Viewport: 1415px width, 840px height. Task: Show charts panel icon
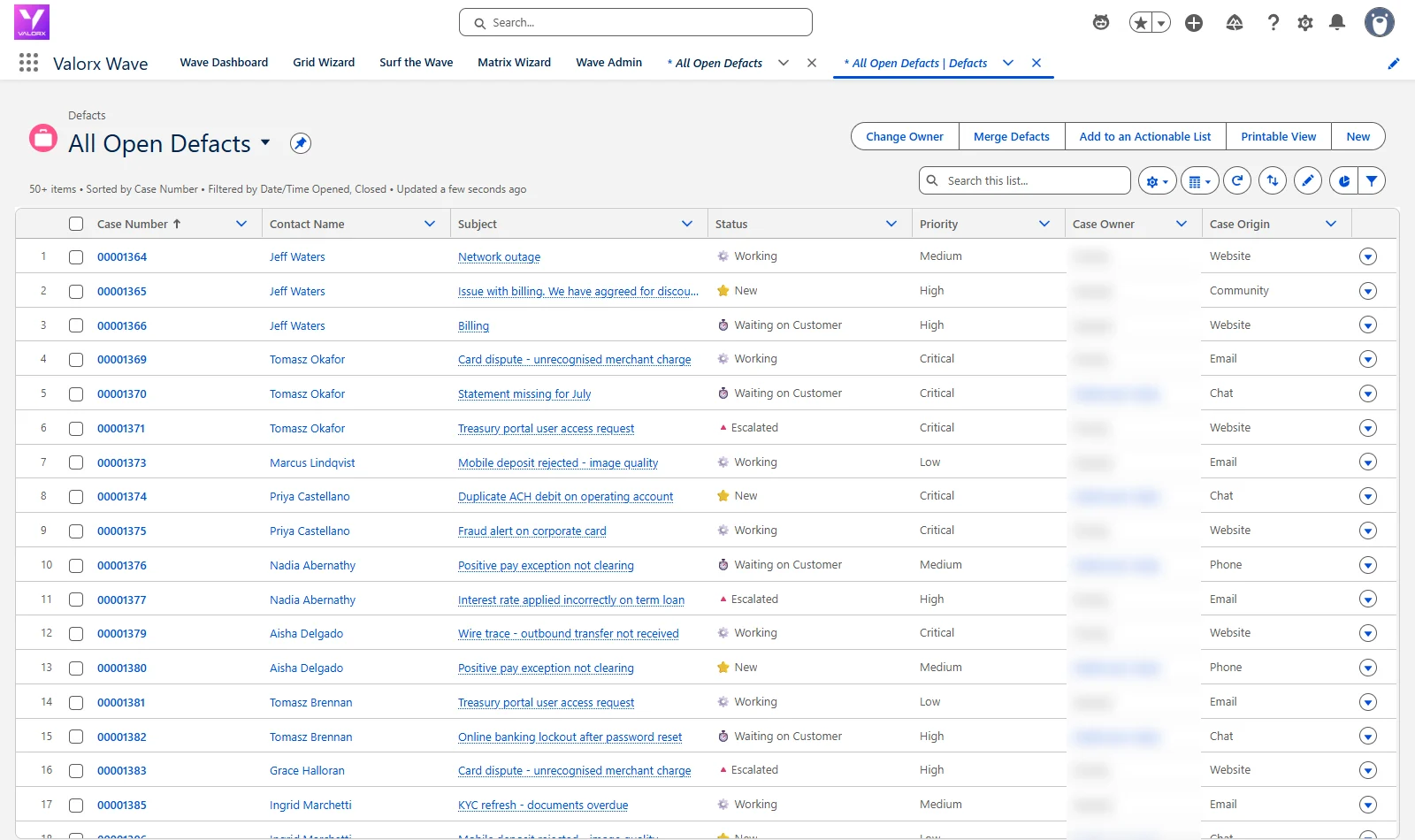click(x=1343, y=181)
